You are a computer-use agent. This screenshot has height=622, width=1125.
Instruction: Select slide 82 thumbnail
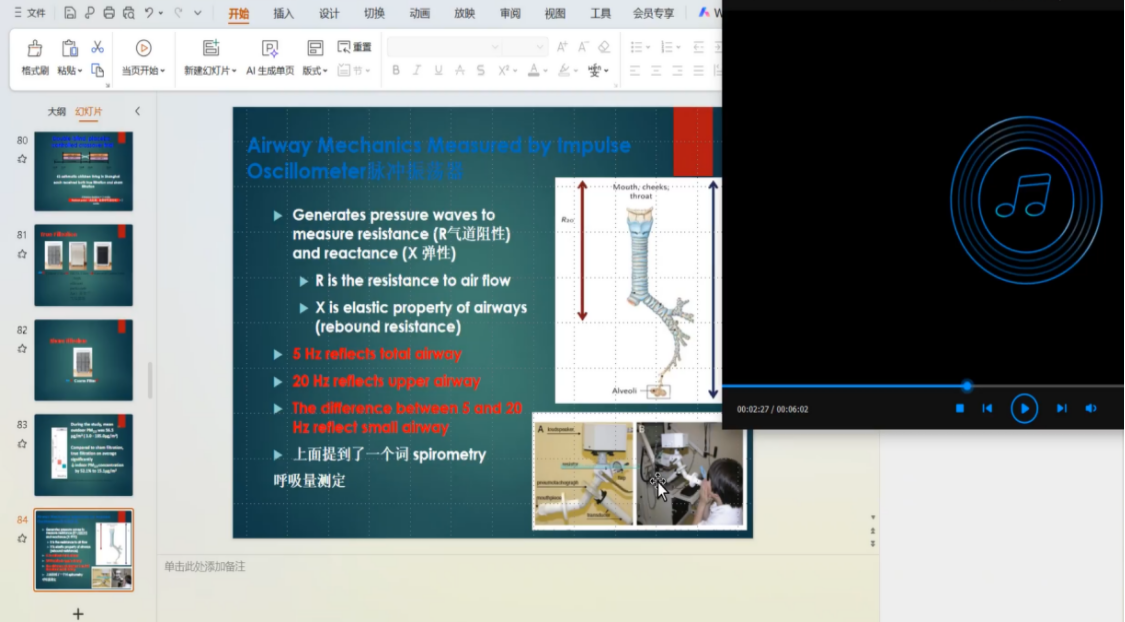pos(83,360)
